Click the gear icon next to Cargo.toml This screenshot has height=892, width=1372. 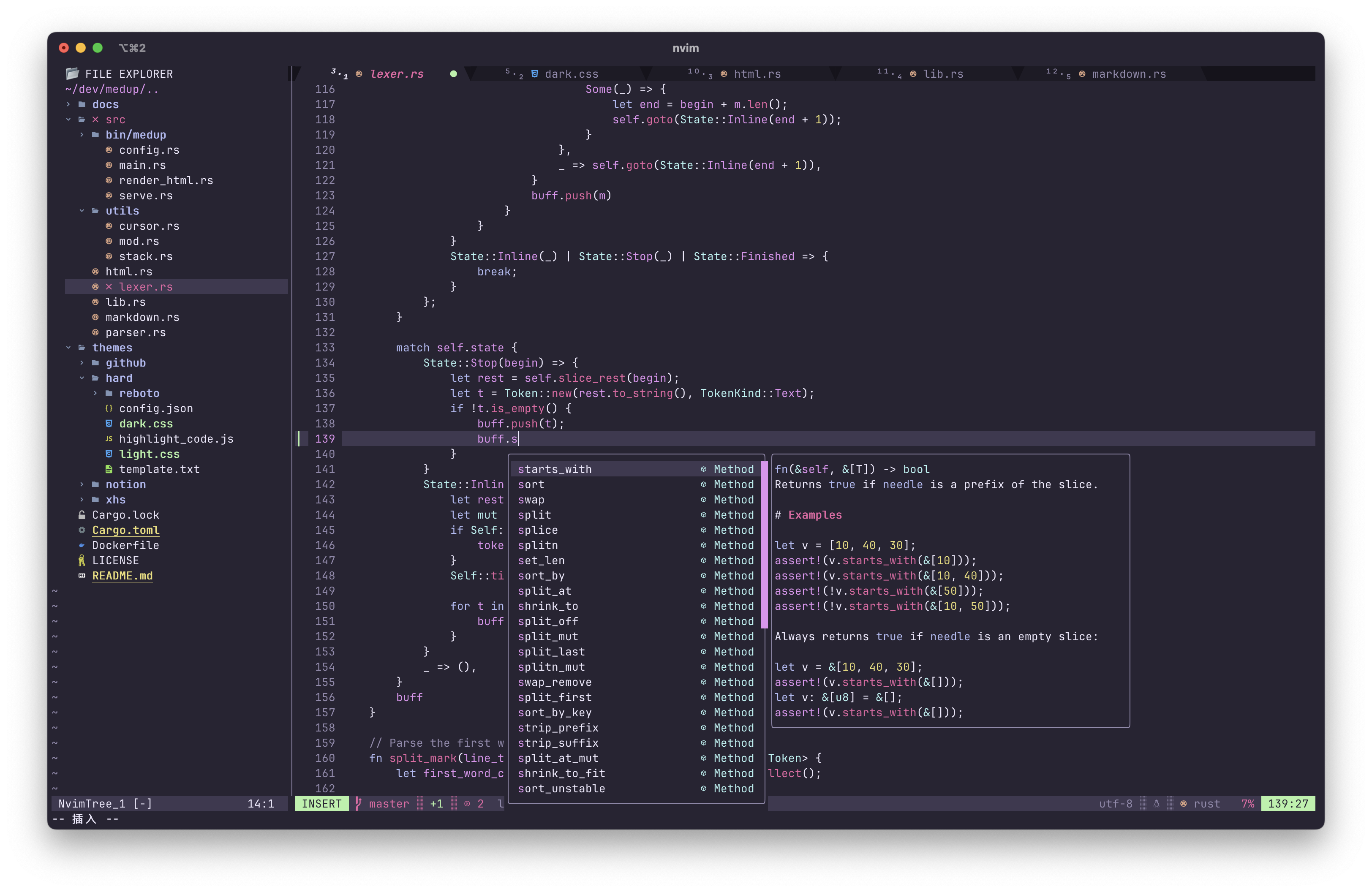click(82, 530)
